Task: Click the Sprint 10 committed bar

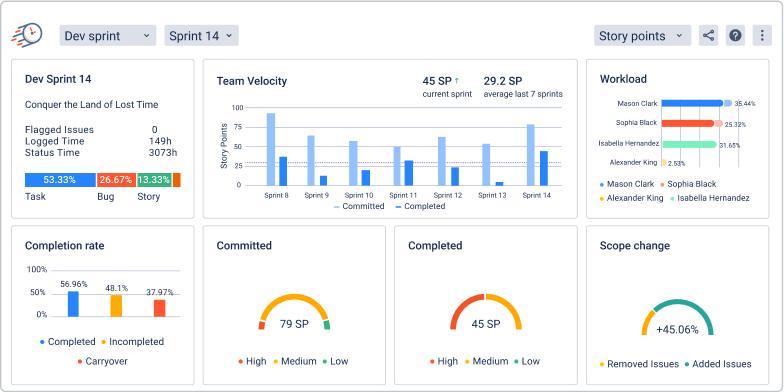Action: point(354,163)
